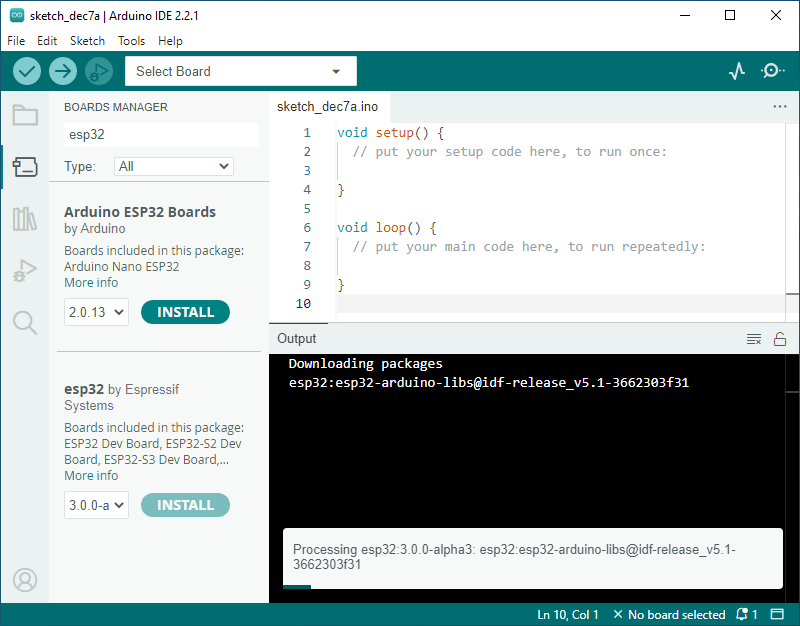Open More info link for Arduino ESP32 Boards
The height and width of the screenshot is (626, 800).
(91, 283)
